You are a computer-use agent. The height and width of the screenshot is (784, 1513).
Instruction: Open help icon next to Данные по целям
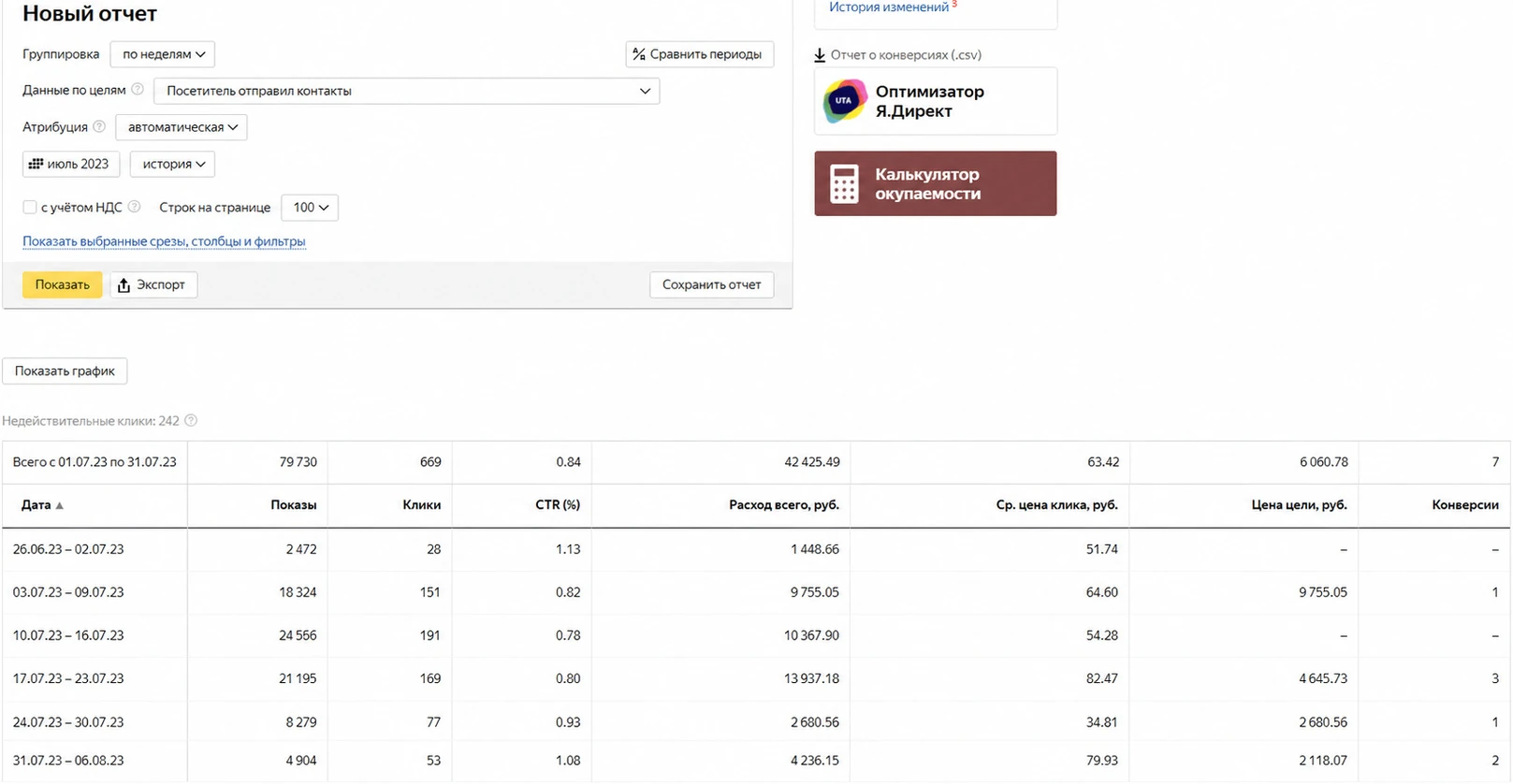point(138,90)
